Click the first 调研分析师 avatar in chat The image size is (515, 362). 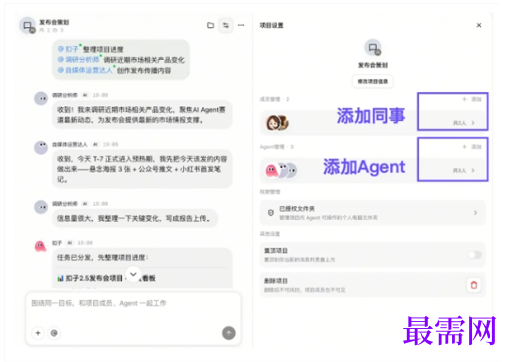41,99
